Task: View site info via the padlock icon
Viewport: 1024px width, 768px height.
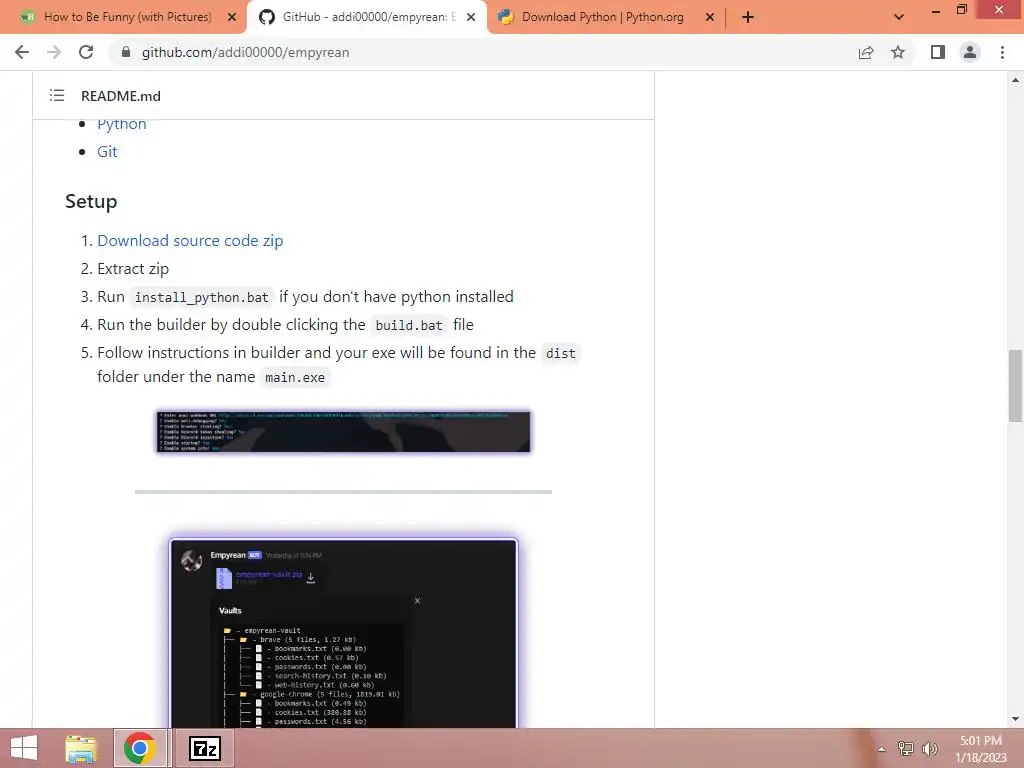Action: (126, 52)
